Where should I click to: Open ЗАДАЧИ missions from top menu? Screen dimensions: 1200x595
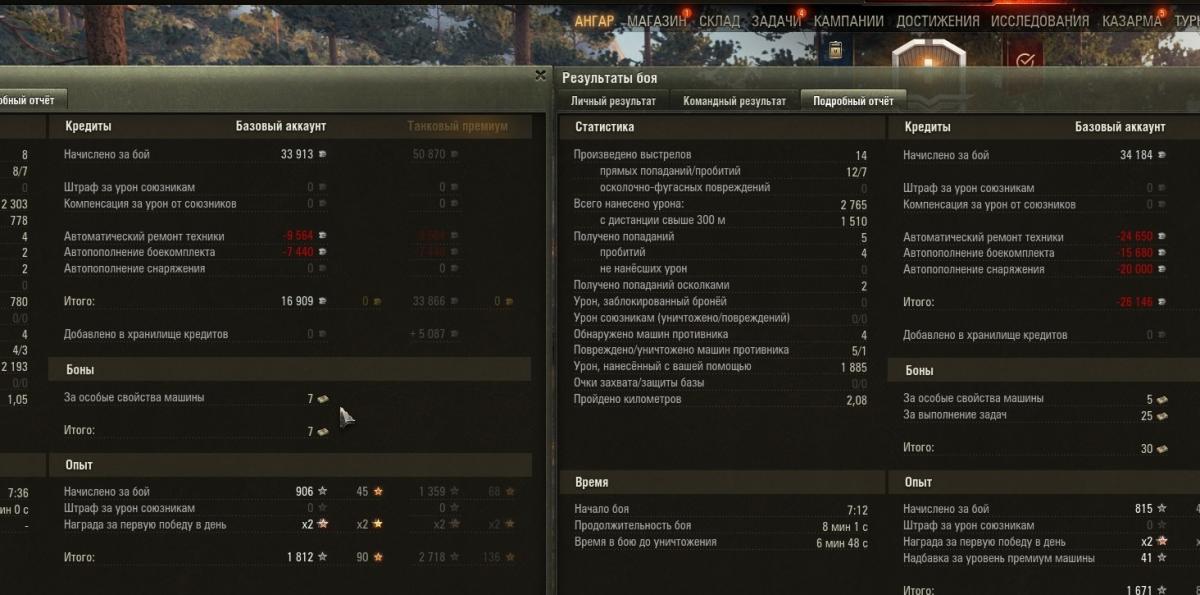pyautogui.click(x=776, y=21)
